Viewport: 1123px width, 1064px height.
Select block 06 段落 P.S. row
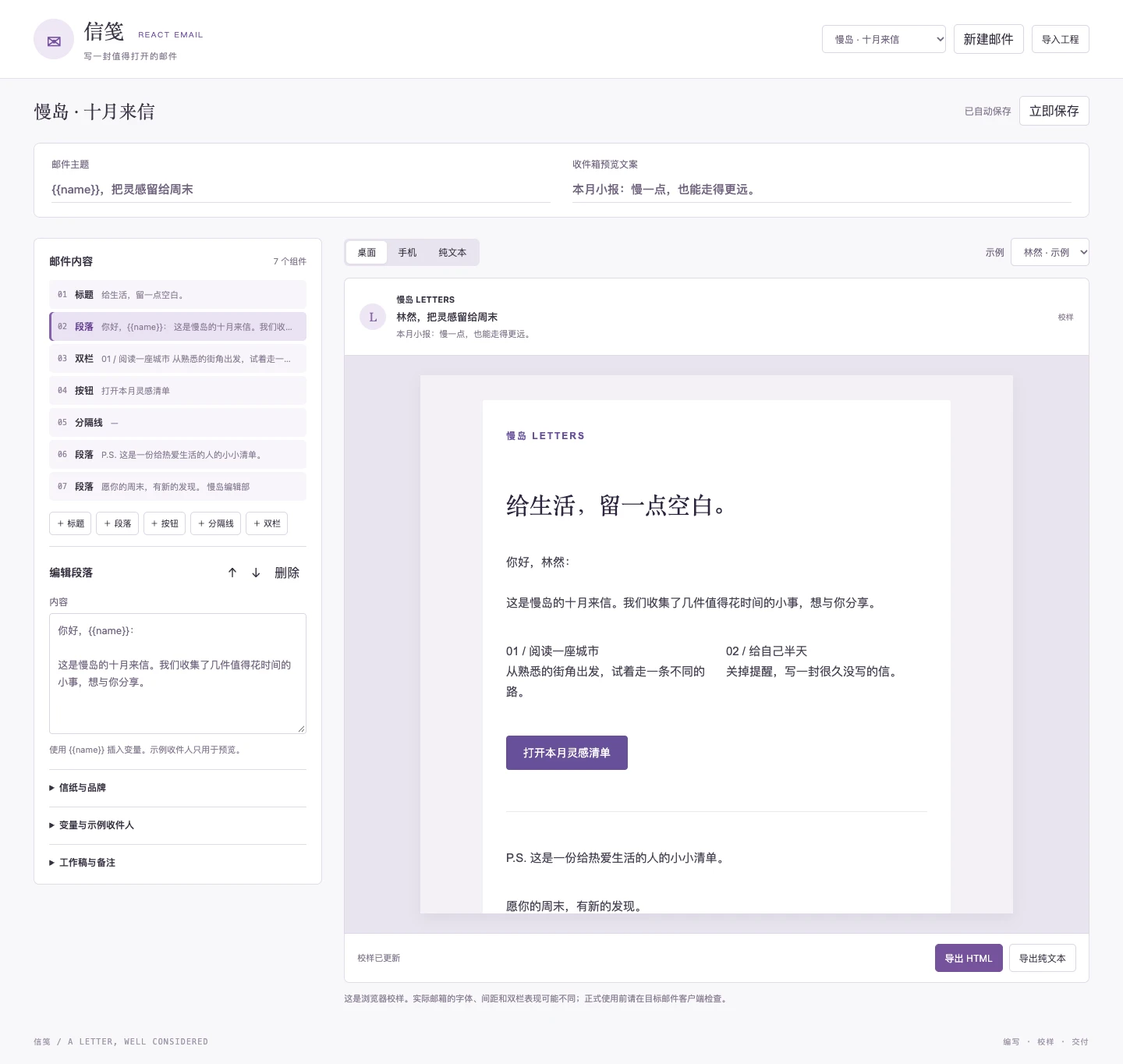coord(178,455)
